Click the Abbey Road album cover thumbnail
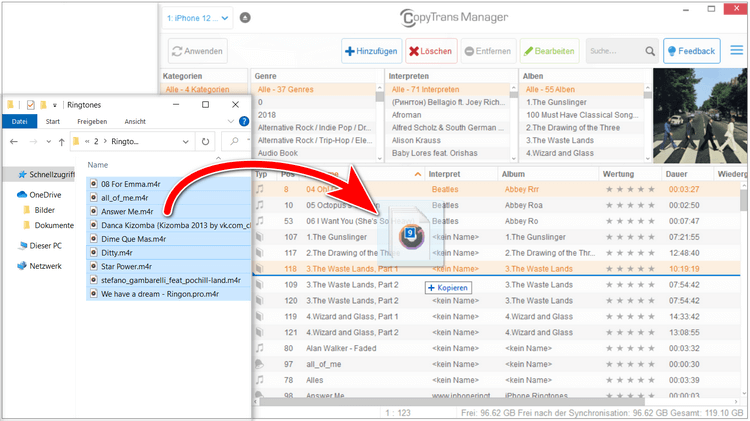750x421 pixels. coord(700,116)
